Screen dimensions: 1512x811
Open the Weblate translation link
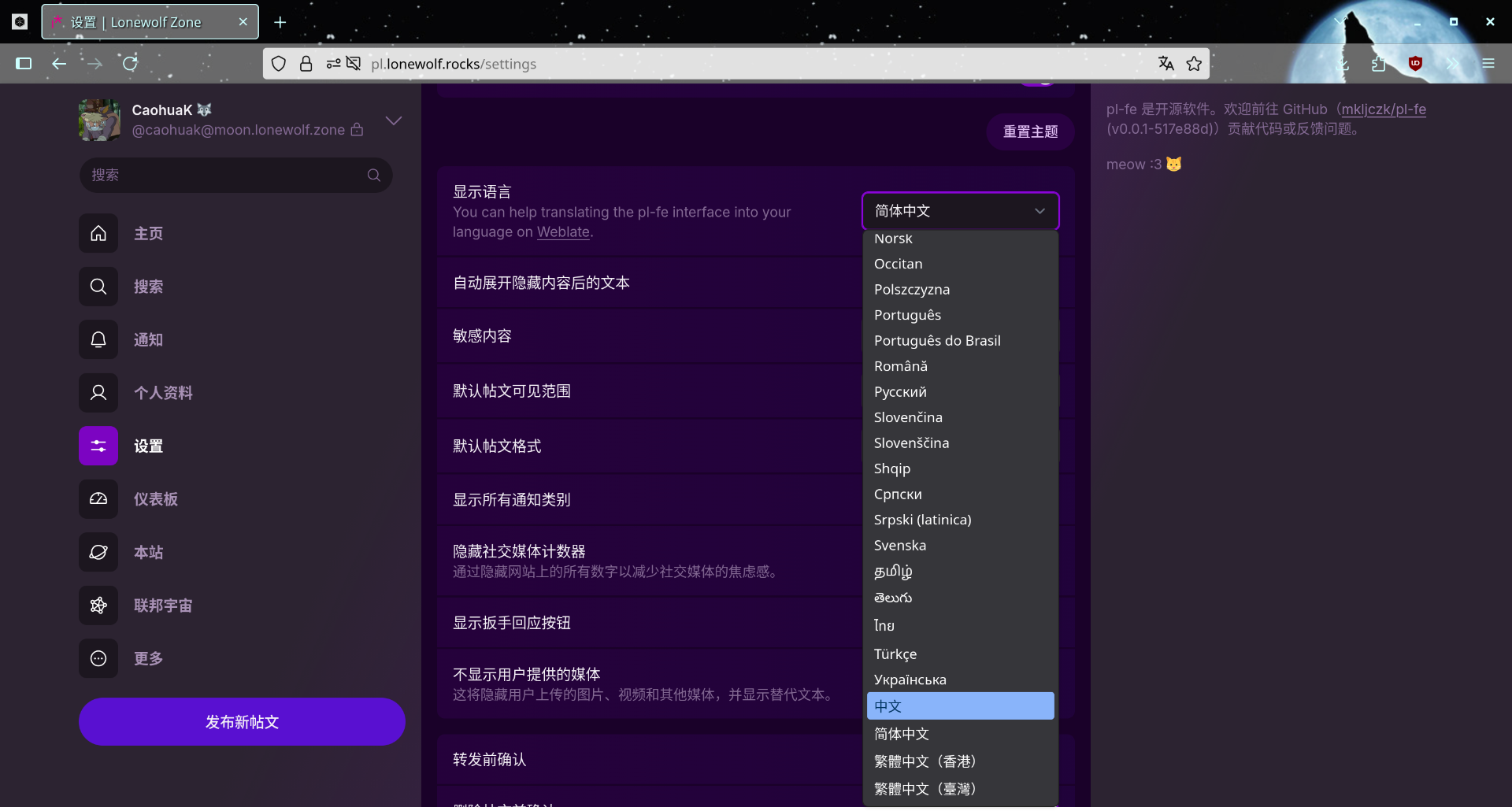[x=563, y=232]
